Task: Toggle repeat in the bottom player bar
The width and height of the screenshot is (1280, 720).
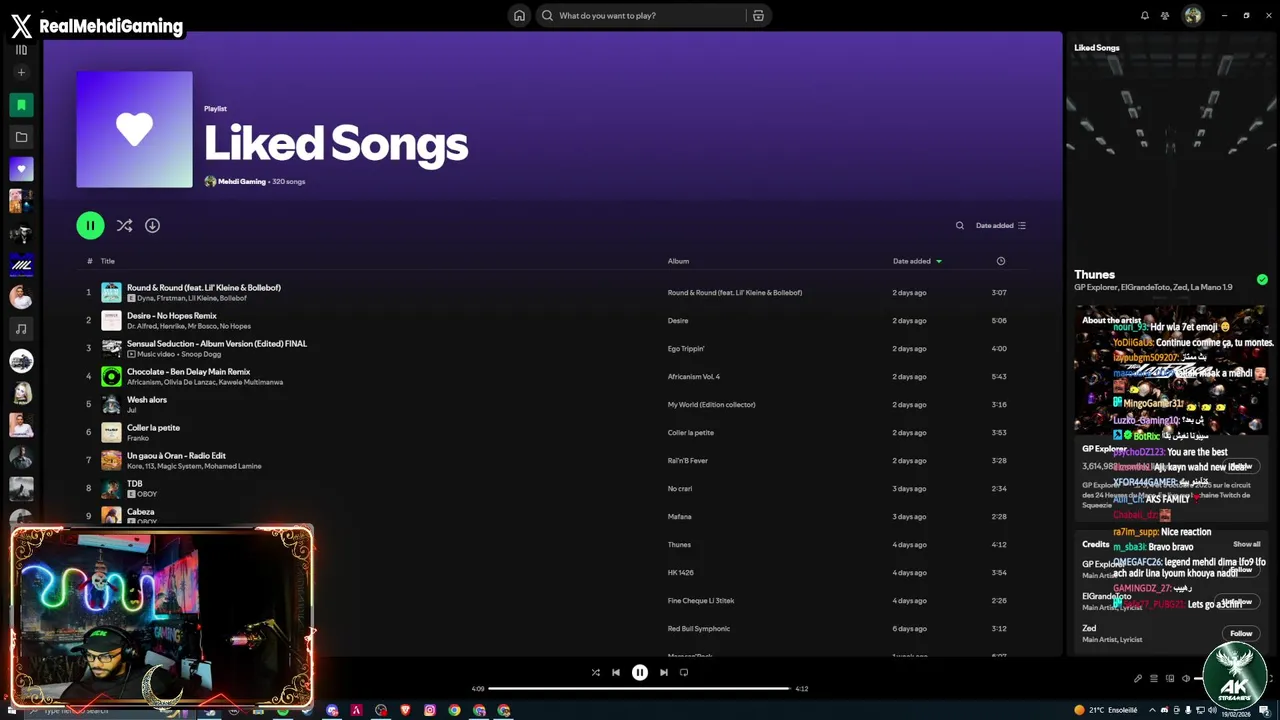Action: tap(684, 673)
